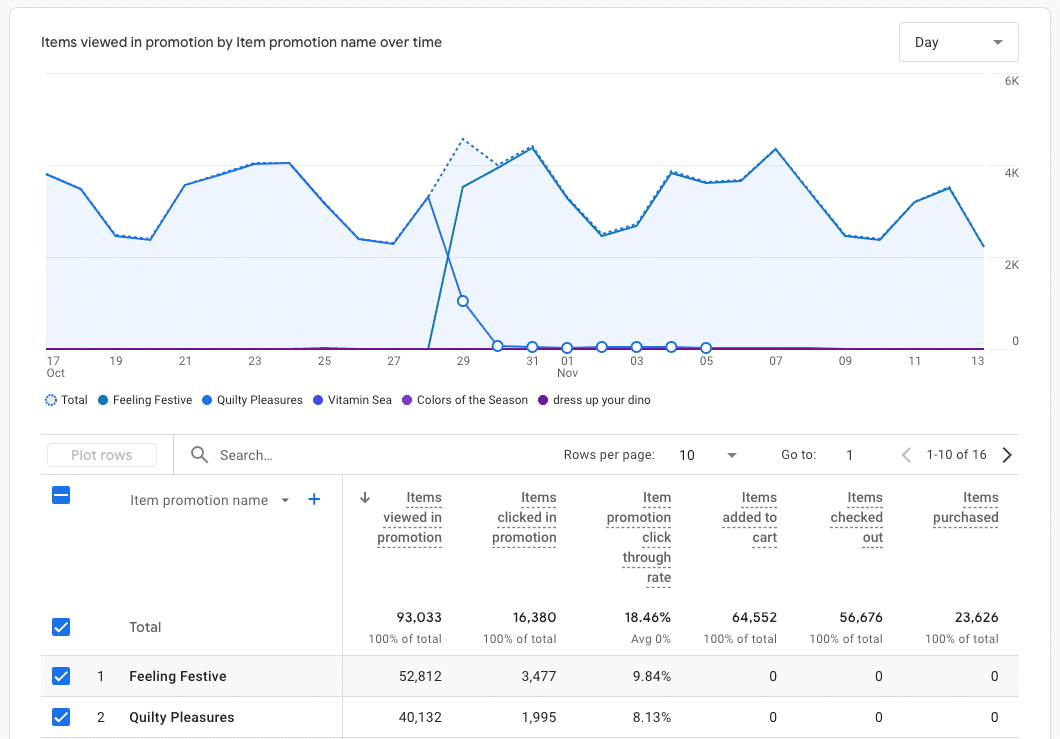Screen dimensions: 1060x739
Task: Click the search magnifier icon in table toolbar
Action: click(199, 455)
